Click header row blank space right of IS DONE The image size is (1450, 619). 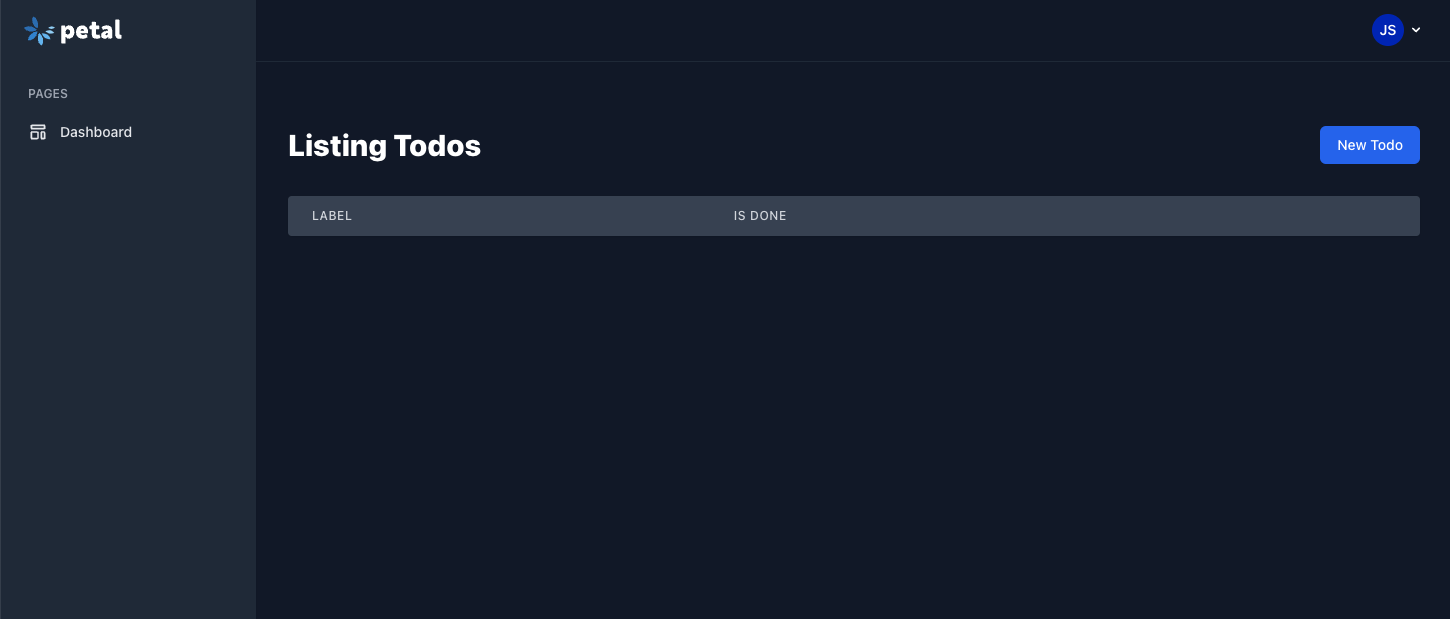(1100, 216)
